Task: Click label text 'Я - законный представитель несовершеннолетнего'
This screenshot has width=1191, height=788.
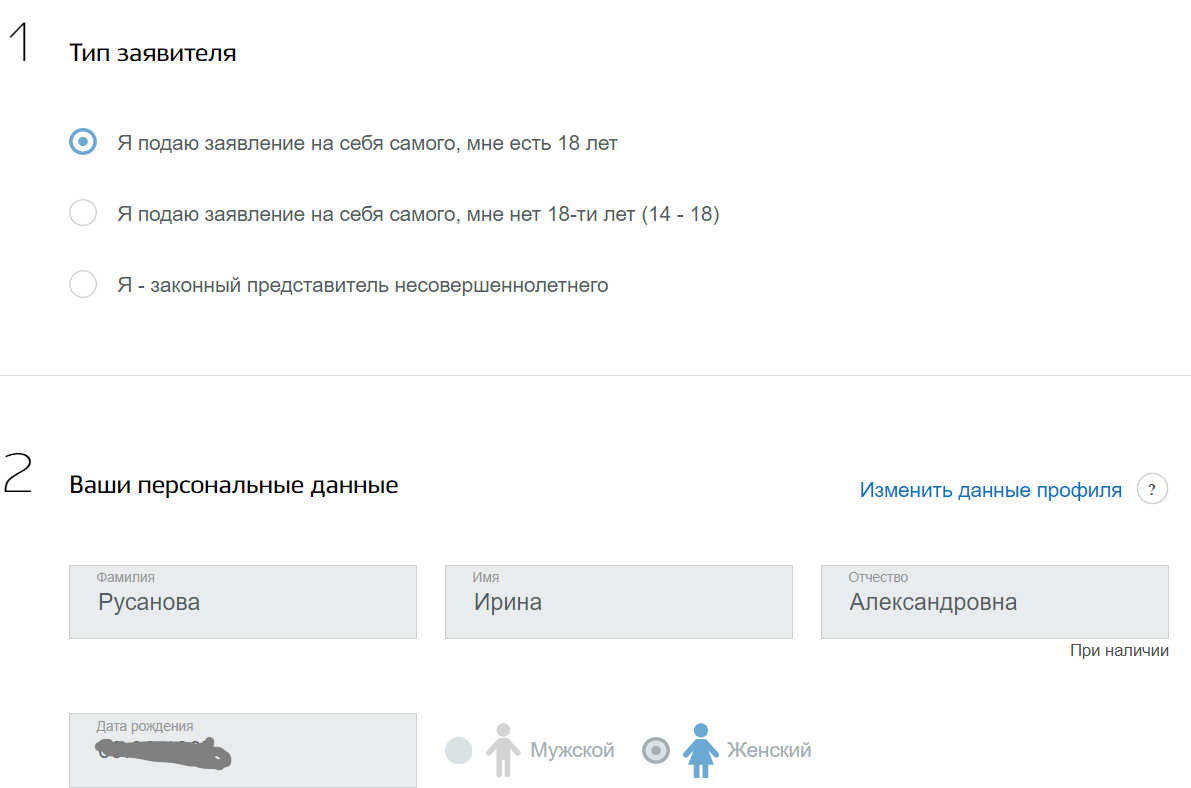Action: click(363, 285)
